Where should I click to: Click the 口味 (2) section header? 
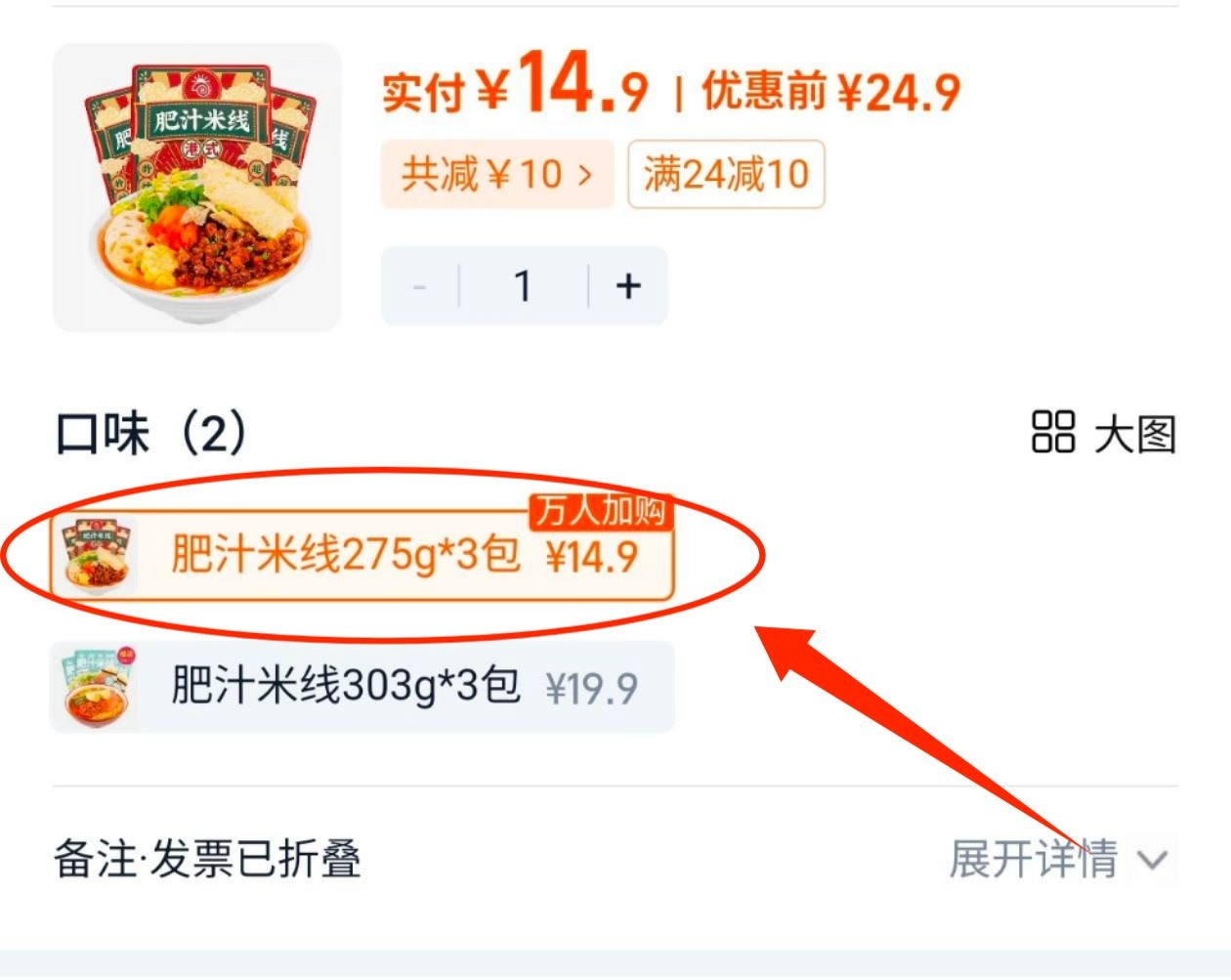click(151, 433)
